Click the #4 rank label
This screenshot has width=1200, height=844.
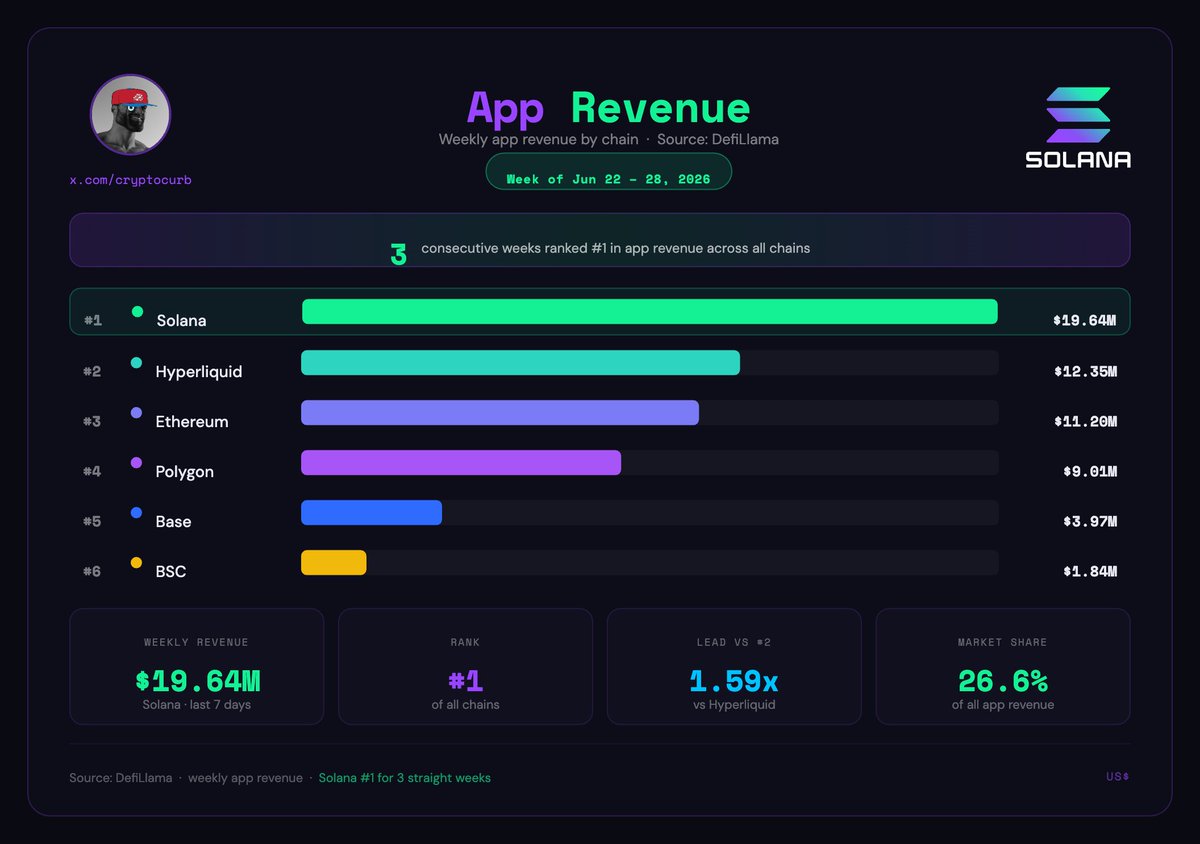[92, 471]
